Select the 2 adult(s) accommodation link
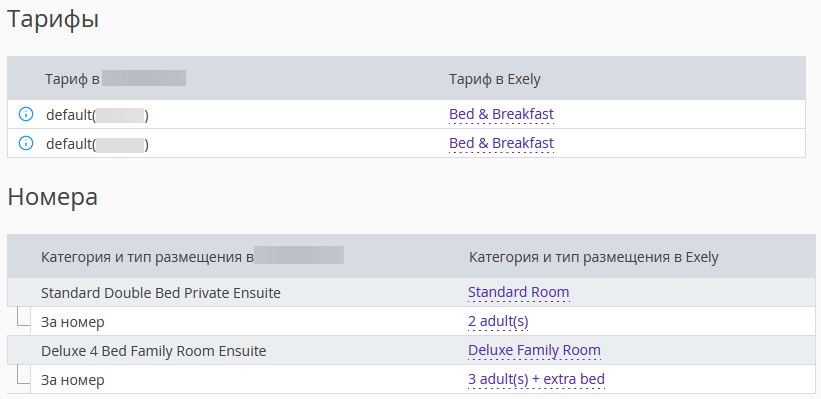 tap(498, 321)
